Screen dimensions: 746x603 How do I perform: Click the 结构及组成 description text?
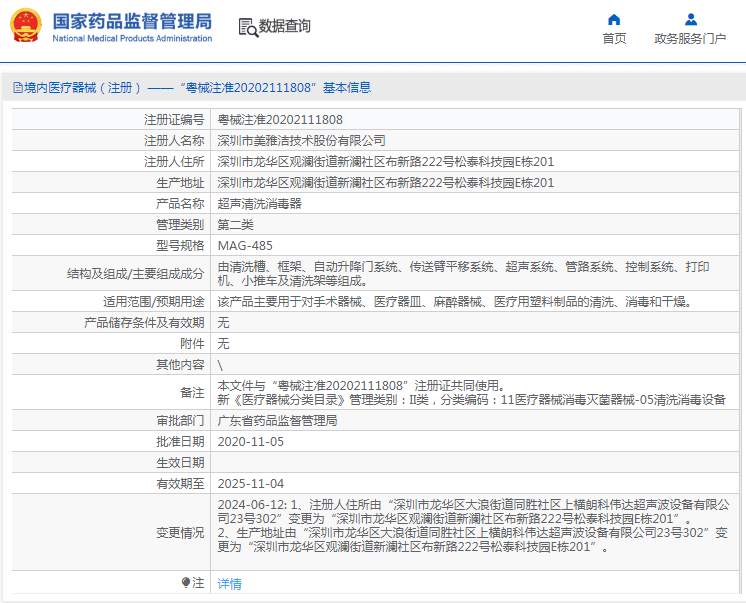pos(463,274)
